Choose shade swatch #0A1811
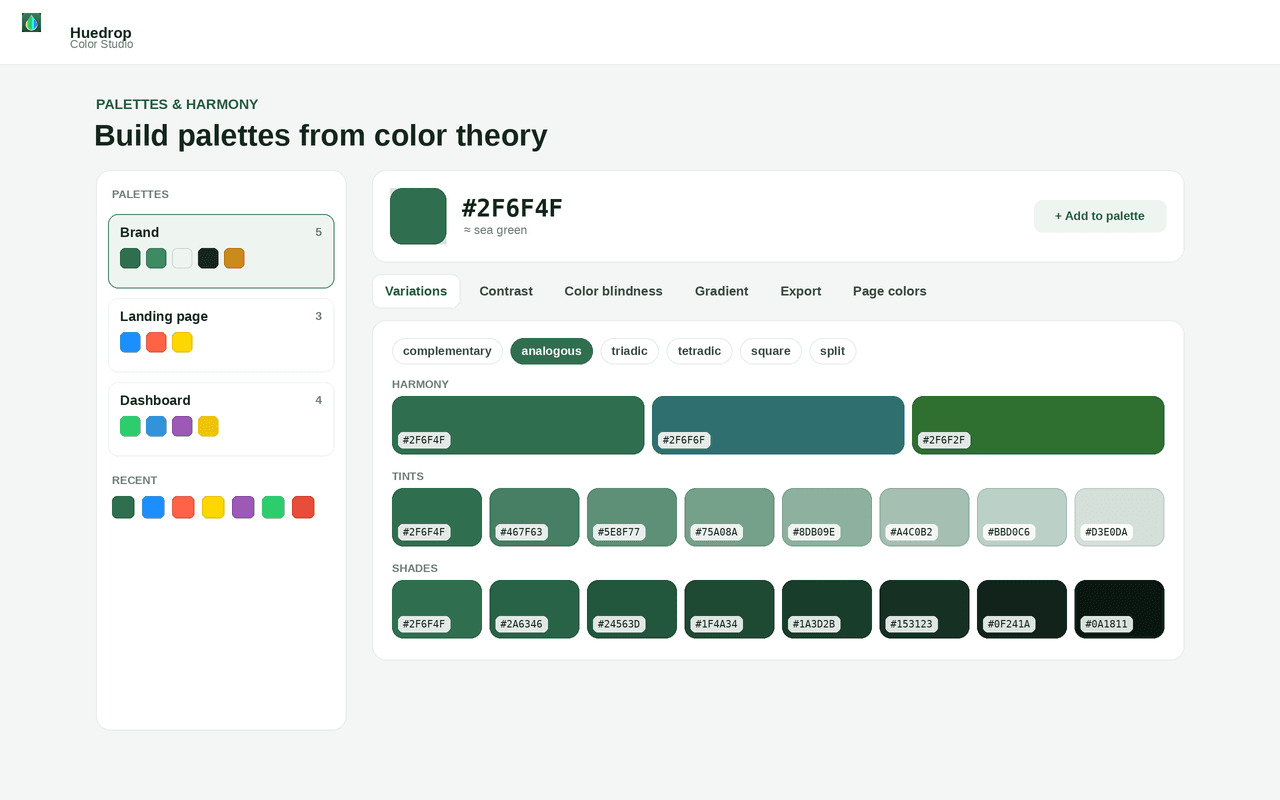 click(x=1119, y=609)
